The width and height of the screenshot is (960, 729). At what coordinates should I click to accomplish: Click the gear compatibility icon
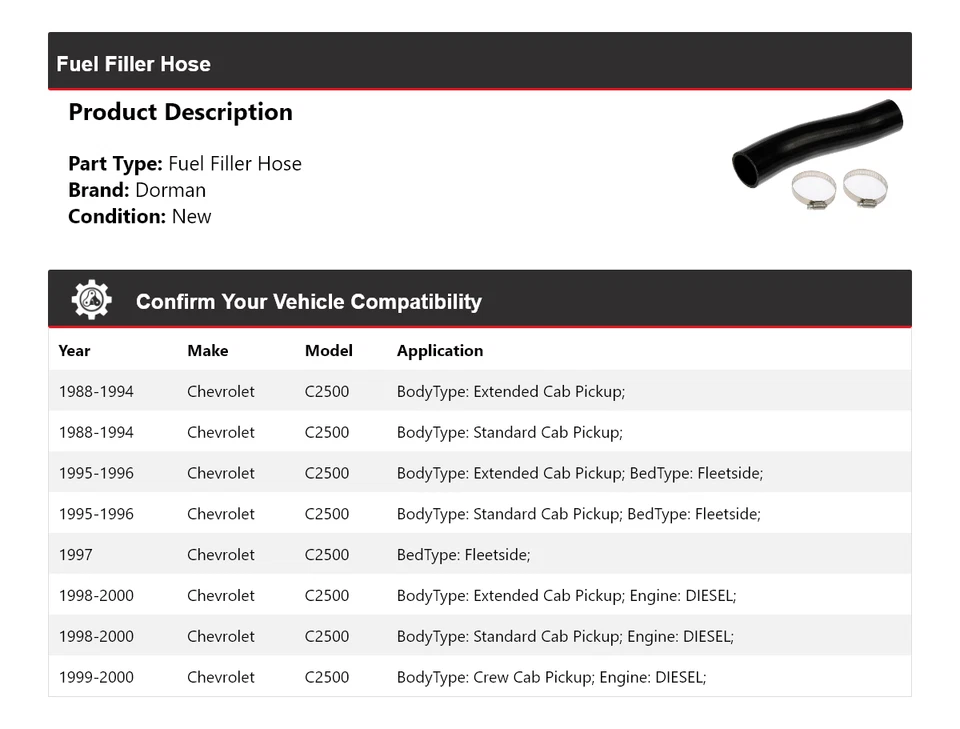91,300
